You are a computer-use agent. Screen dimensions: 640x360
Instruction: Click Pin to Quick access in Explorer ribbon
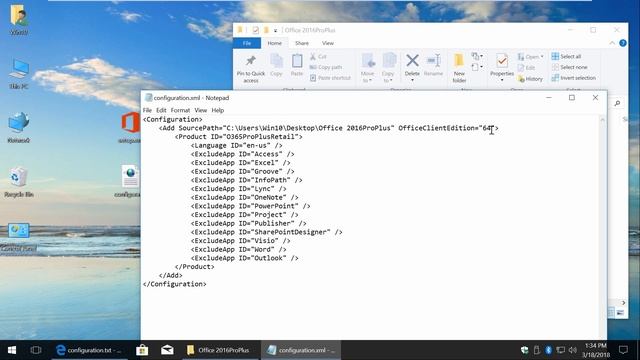251,68
